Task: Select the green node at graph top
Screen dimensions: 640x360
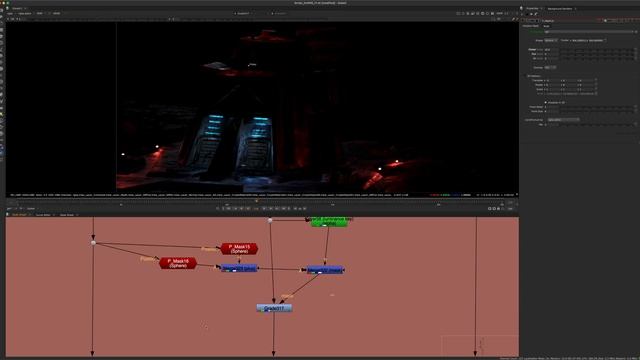Action: [329, 222]
